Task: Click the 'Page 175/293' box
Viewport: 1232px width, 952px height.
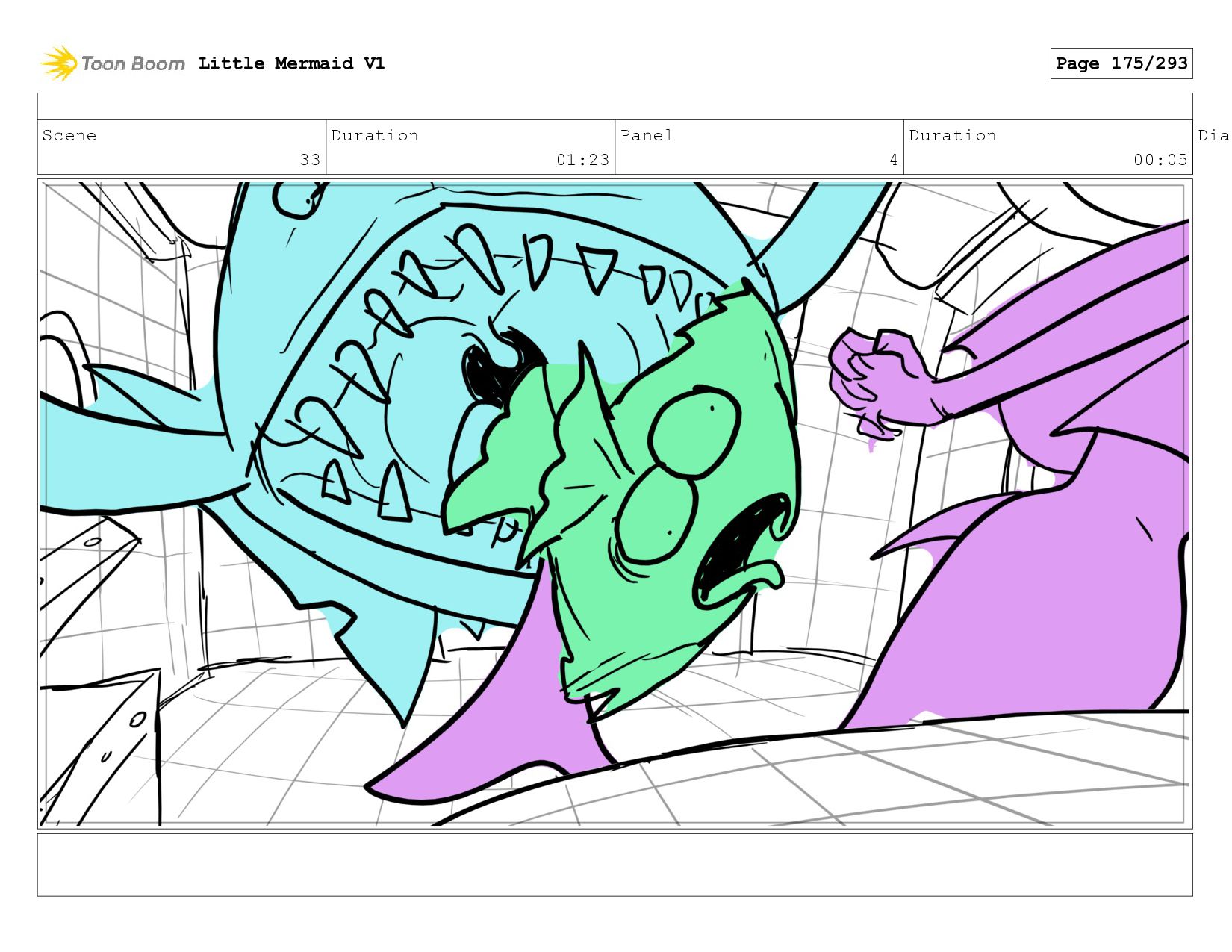Action: click(1121, 63)
